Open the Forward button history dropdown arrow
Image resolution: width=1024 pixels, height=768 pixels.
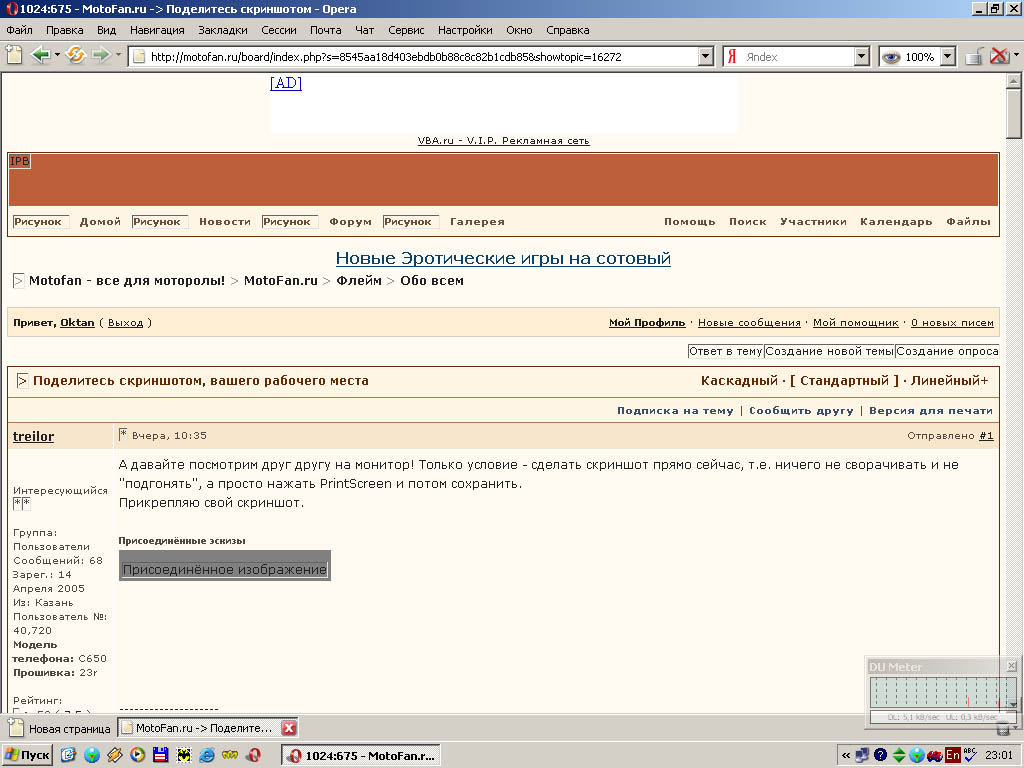pyautogui.click(x=118, y=55)
